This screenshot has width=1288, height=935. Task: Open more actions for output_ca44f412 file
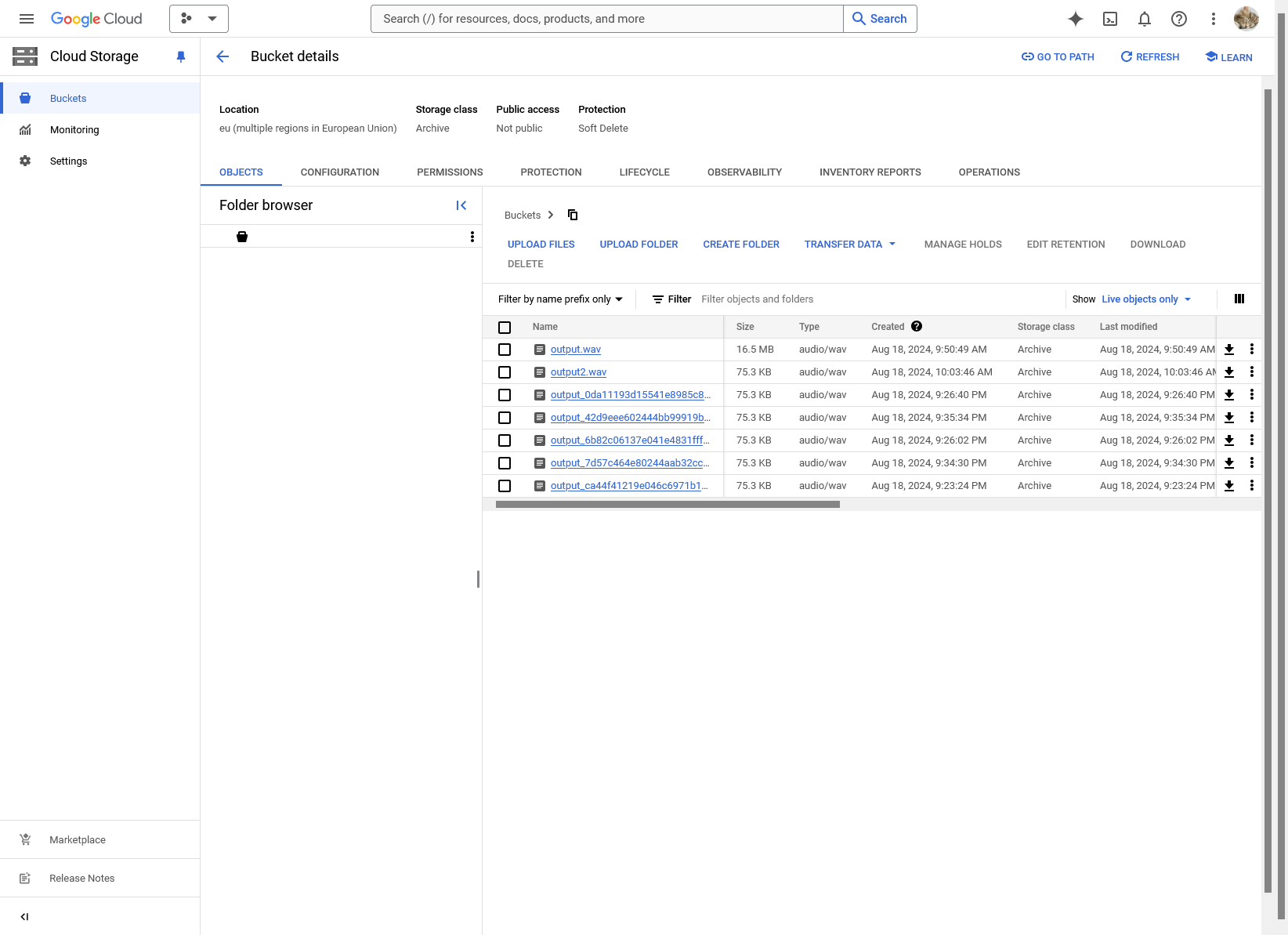[x=1252, y=486]
